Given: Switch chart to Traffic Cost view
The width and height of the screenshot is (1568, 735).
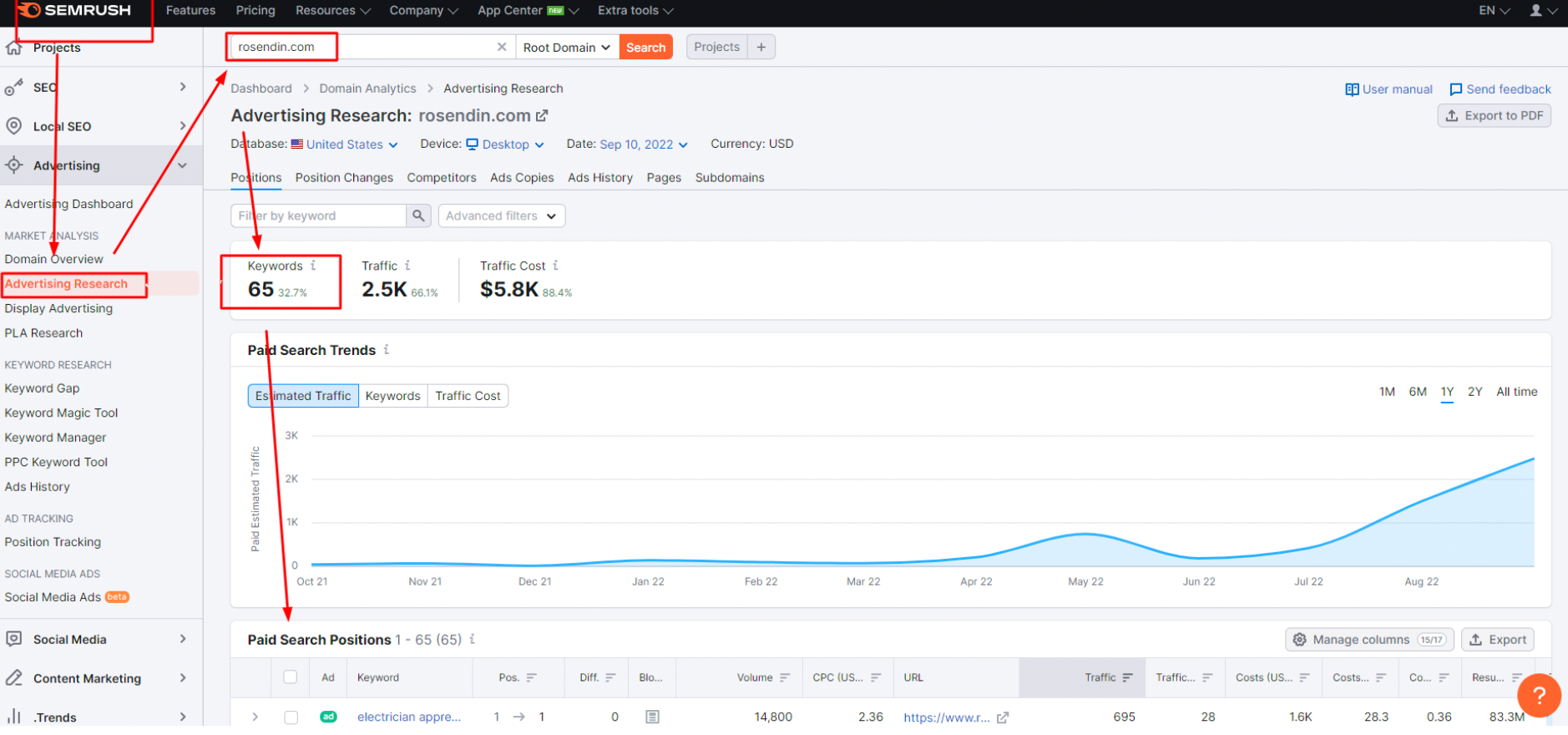Looking at the screenshot, I should pyautogui.click(x=468, y=396).
